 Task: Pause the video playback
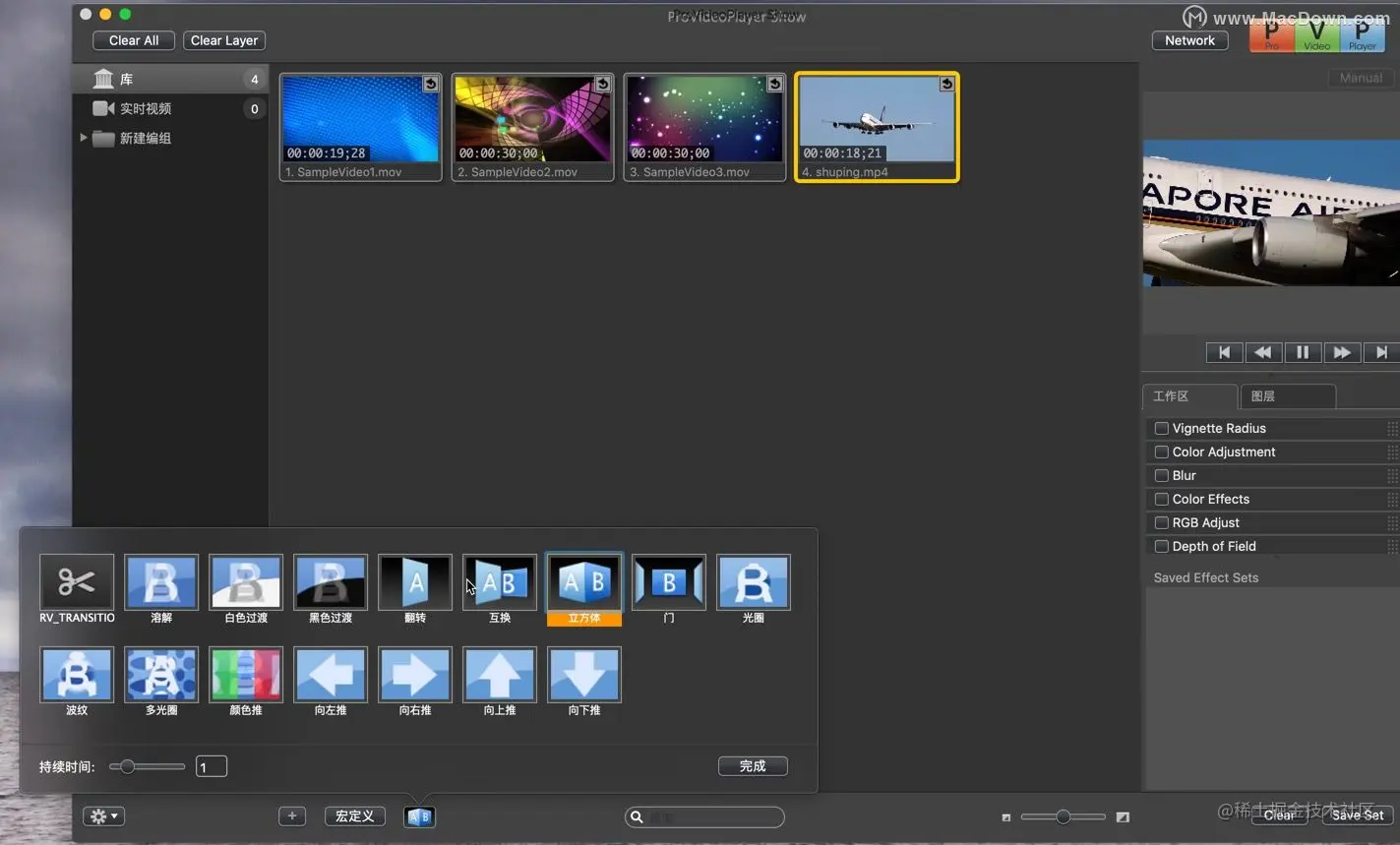point(1303,352)
